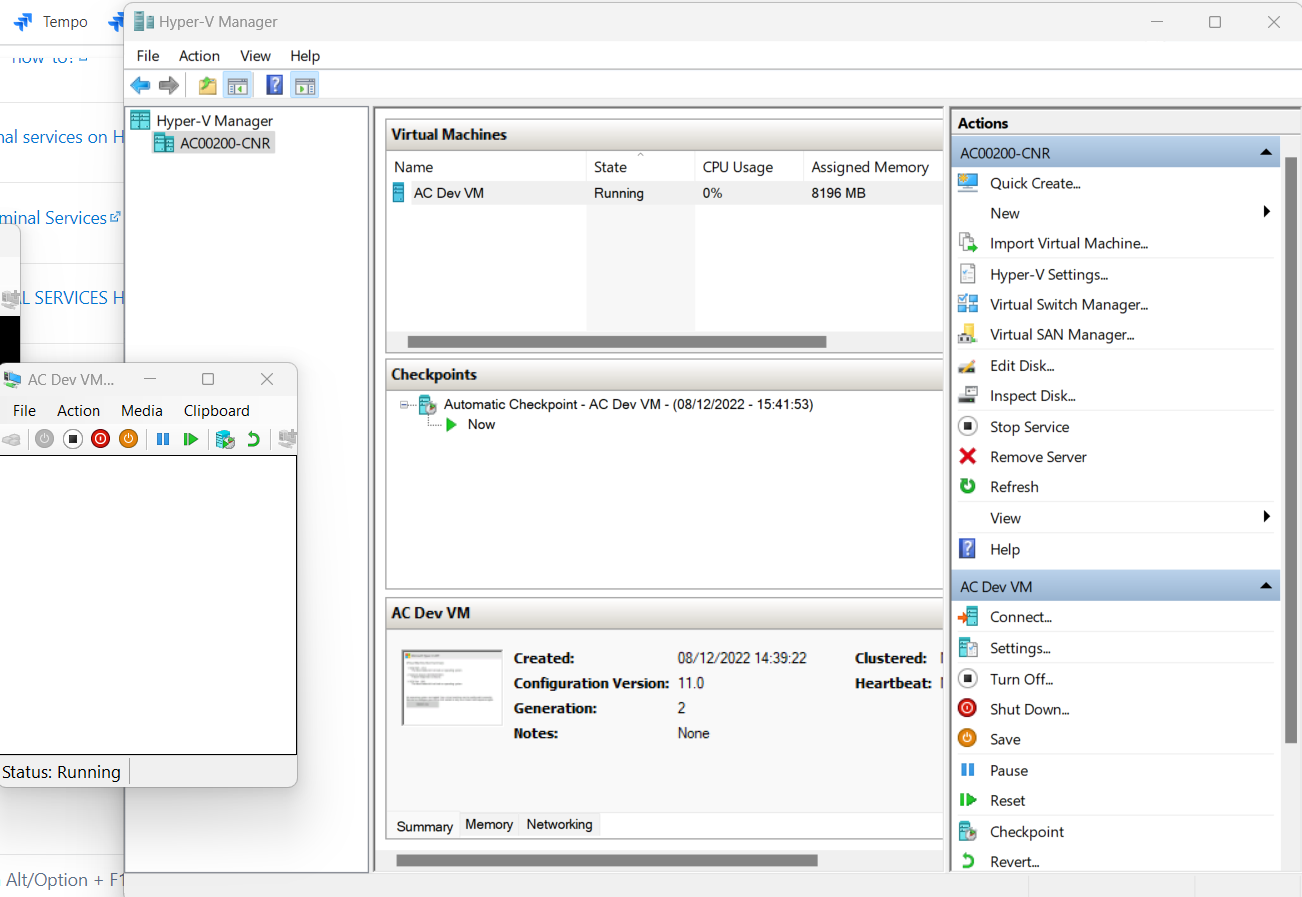Turn off VM via black square toolbar icon

tap(73, 439)
